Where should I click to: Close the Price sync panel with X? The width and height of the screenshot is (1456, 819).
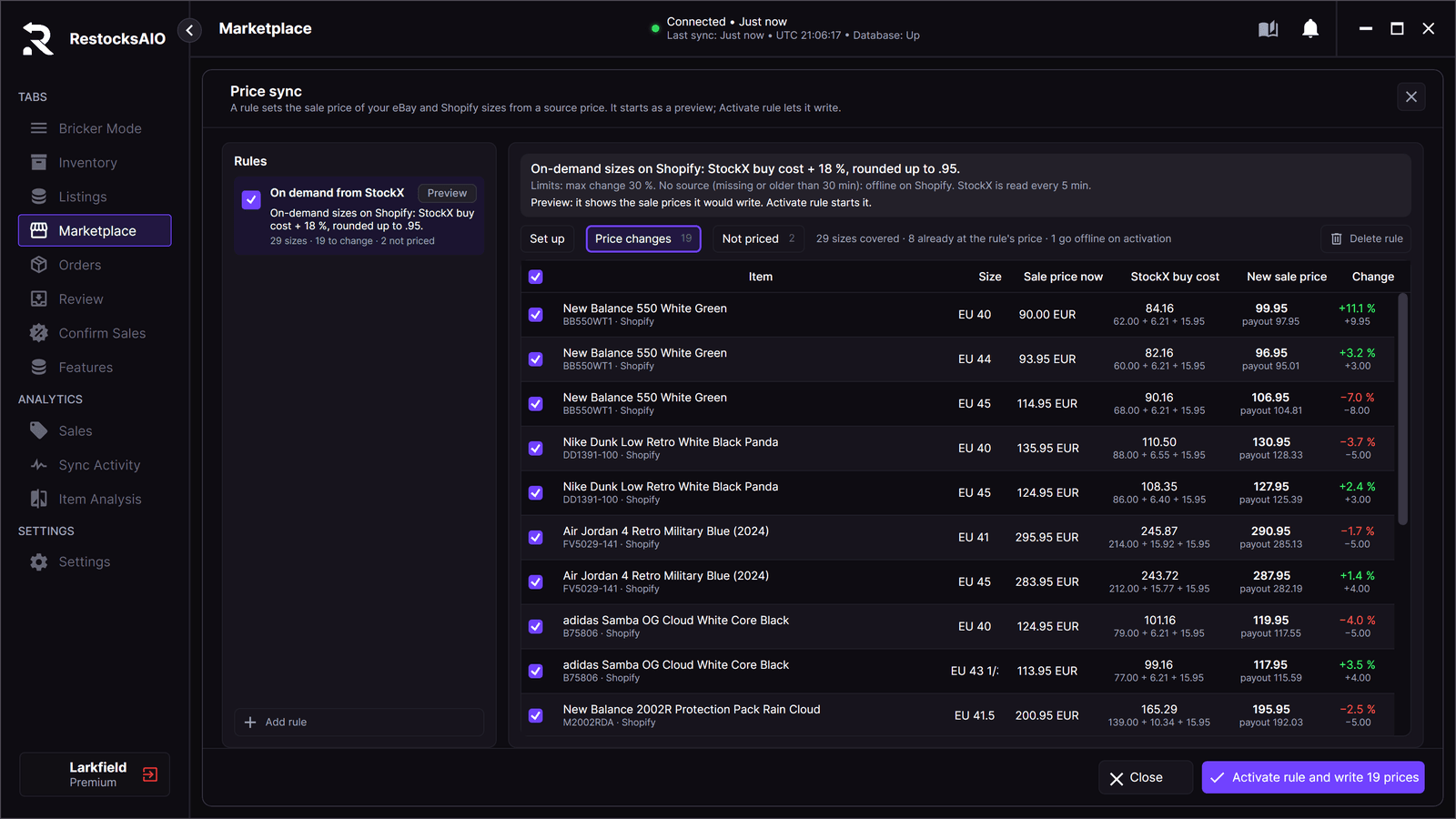1411,96
